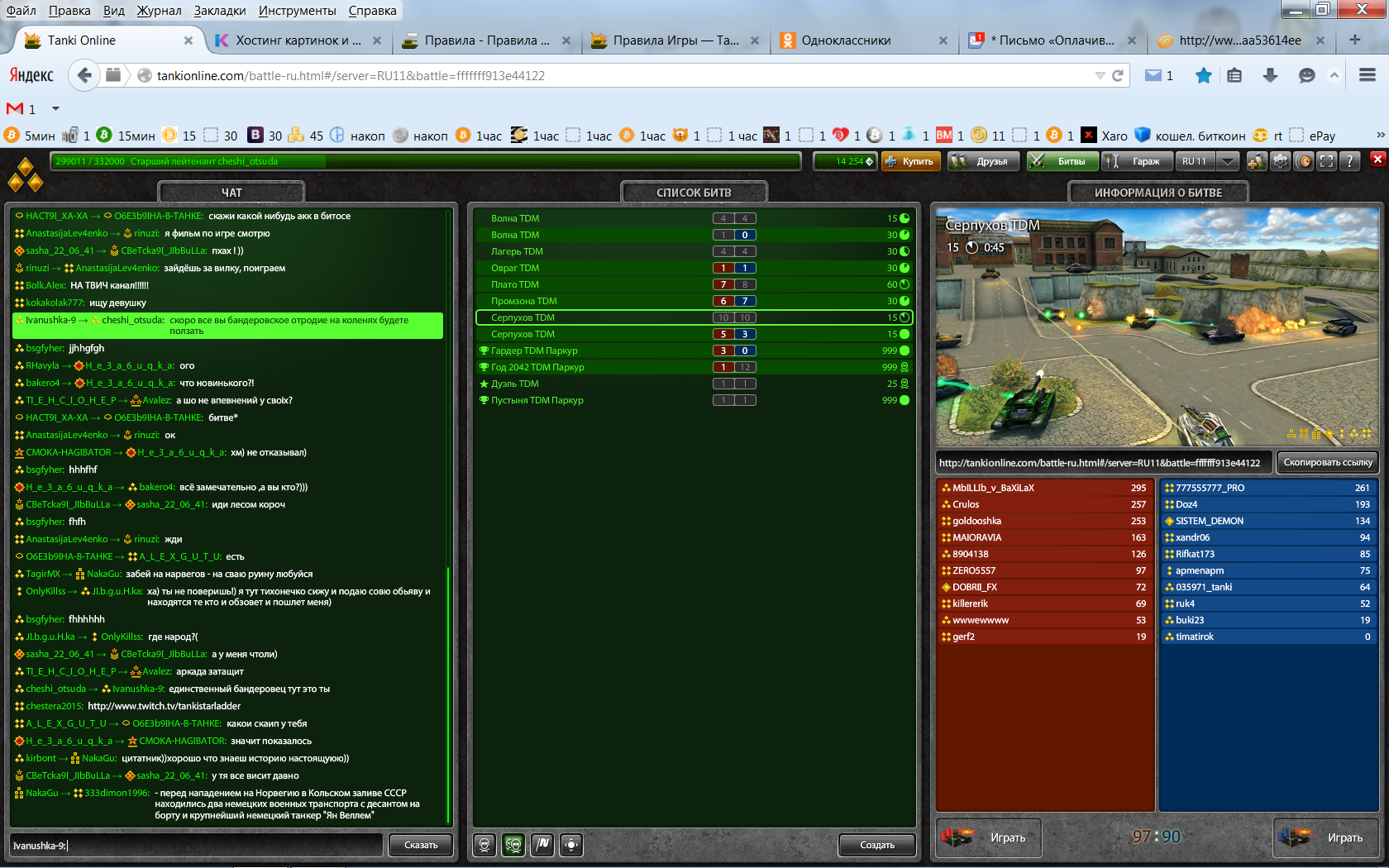The image size is (1389, 868).
Task: Open the chat speech bubble toolbar icon
Action: pos(1307,75)
